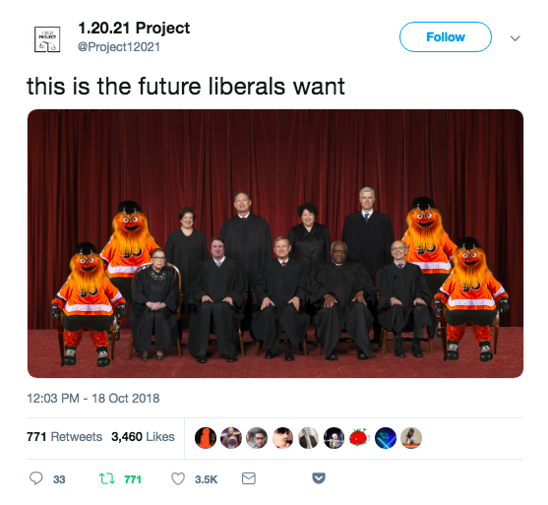Save the tweet with the Pocket icon

(319, 478)
